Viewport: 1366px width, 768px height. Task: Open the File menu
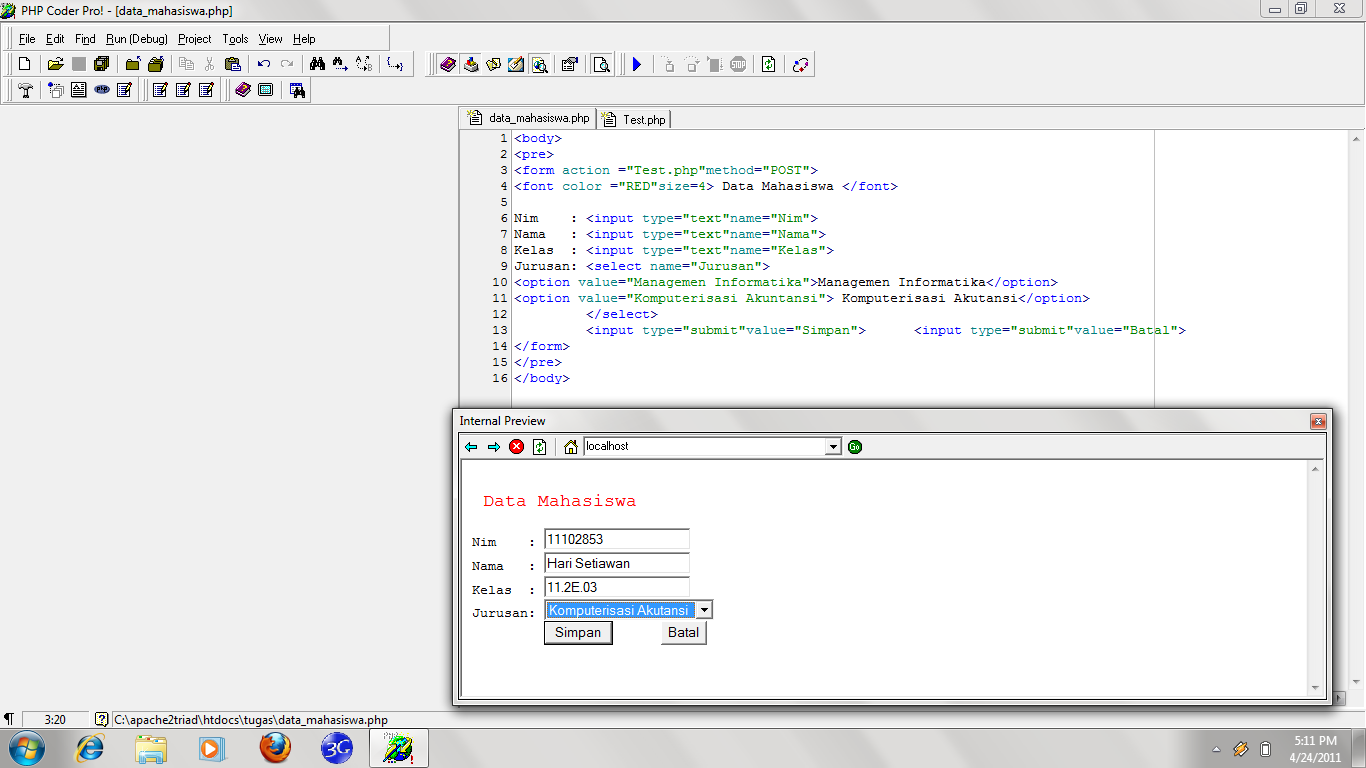[x=27, y=39]
